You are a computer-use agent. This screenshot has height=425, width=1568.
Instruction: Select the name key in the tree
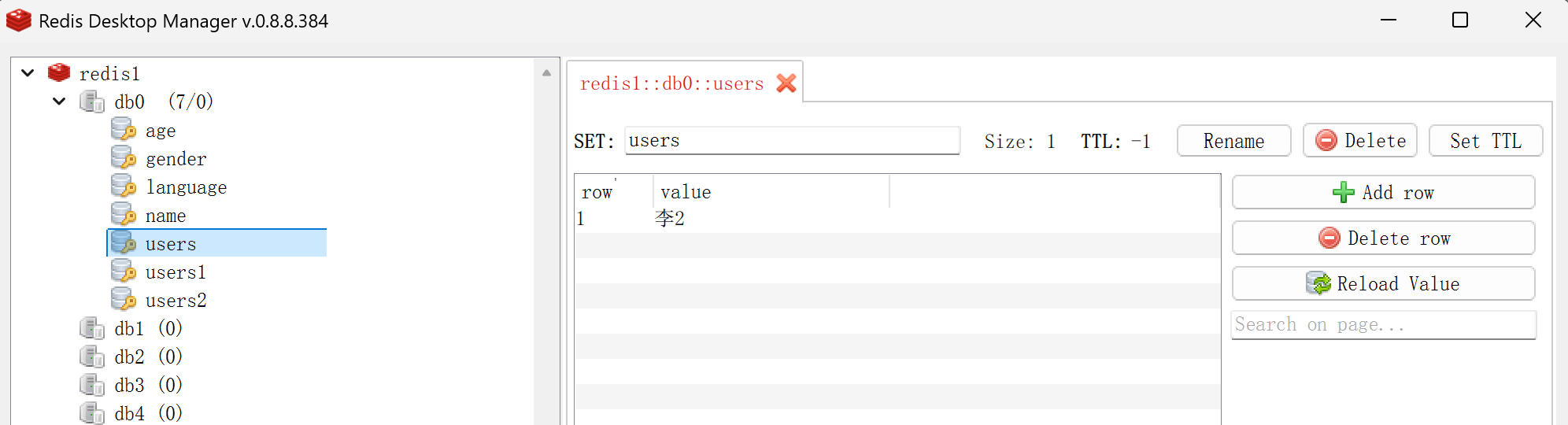click(x=165, y=216)
